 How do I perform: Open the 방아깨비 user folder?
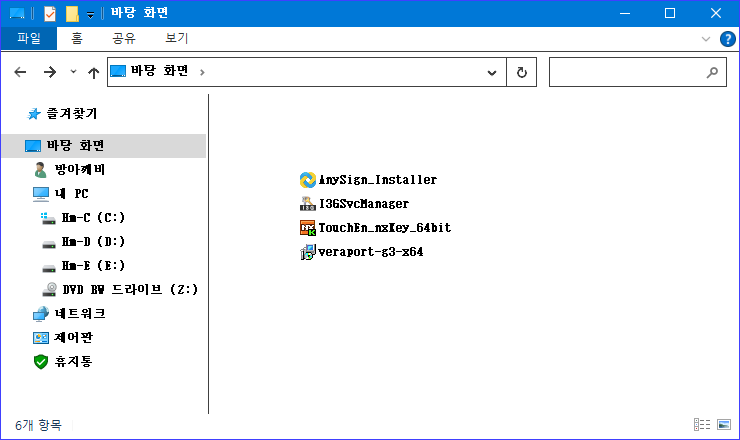(79, 169)
